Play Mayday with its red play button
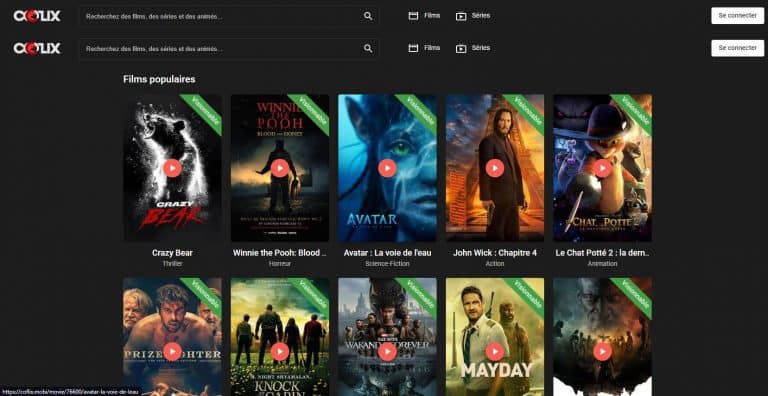The width and height of the screenshot is (768, 396). [495, 351]
